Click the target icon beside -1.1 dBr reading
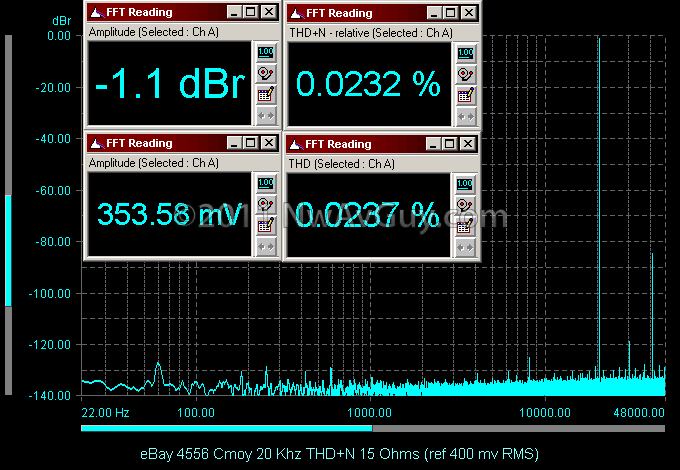Screen dimensions: 680x470 point(266,74)
